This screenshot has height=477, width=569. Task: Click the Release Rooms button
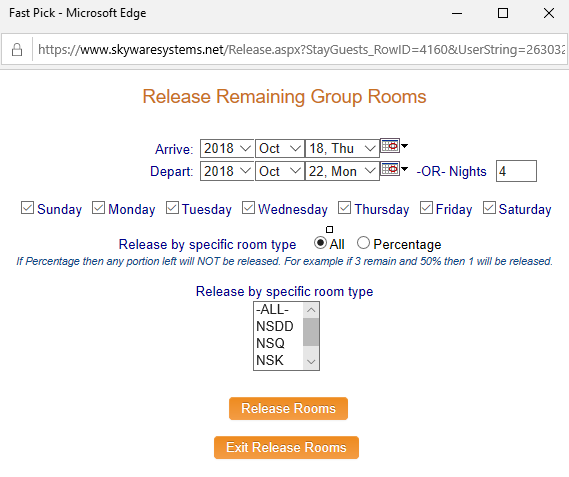288,409
